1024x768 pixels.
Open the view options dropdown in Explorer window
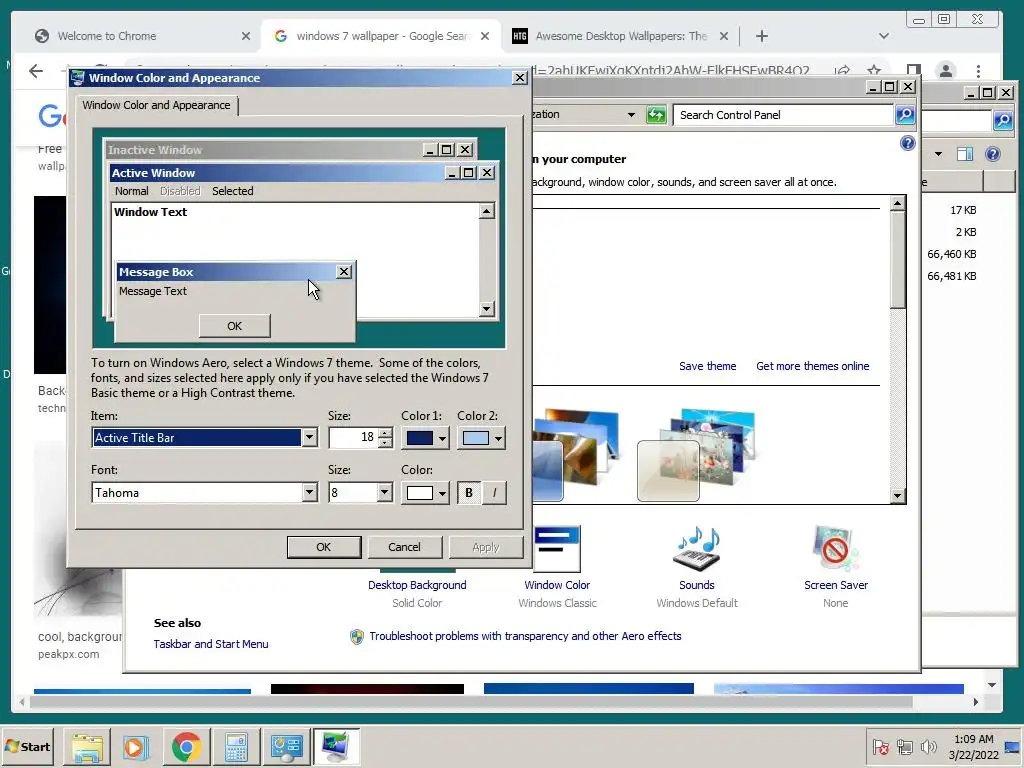coord(938,154)
